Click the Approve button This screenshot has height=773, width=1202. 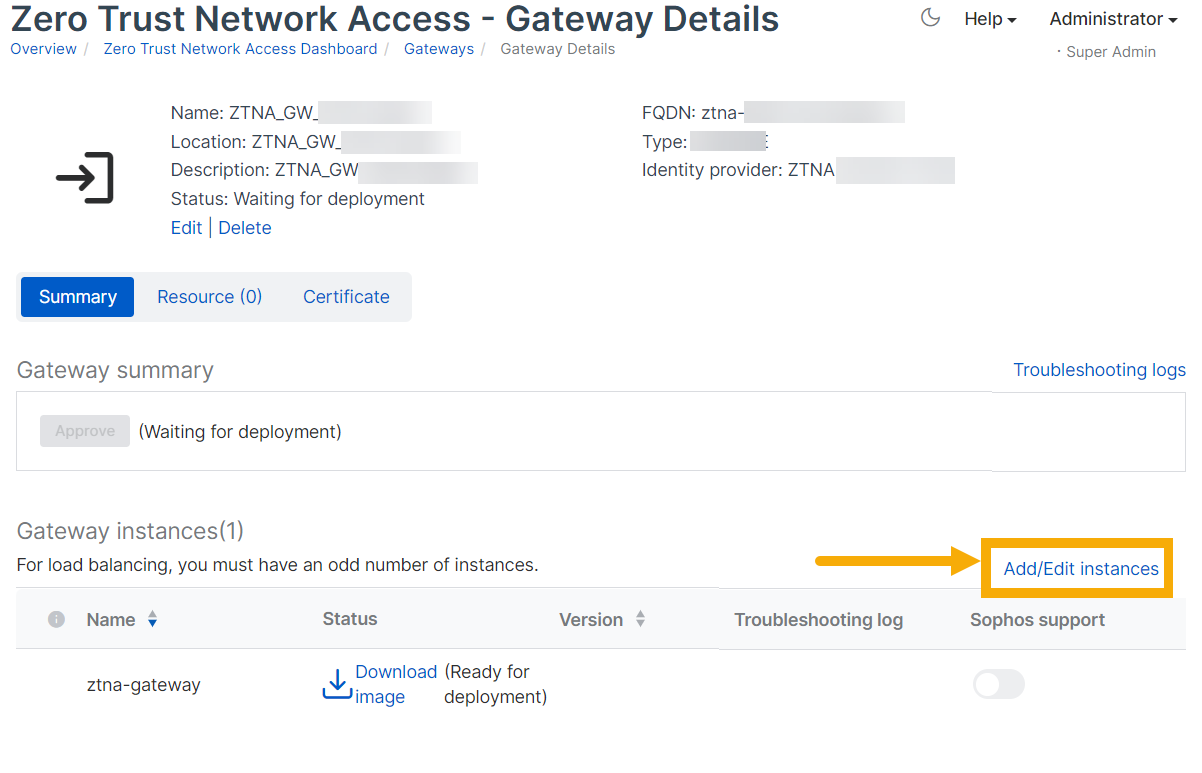(85, 430)
